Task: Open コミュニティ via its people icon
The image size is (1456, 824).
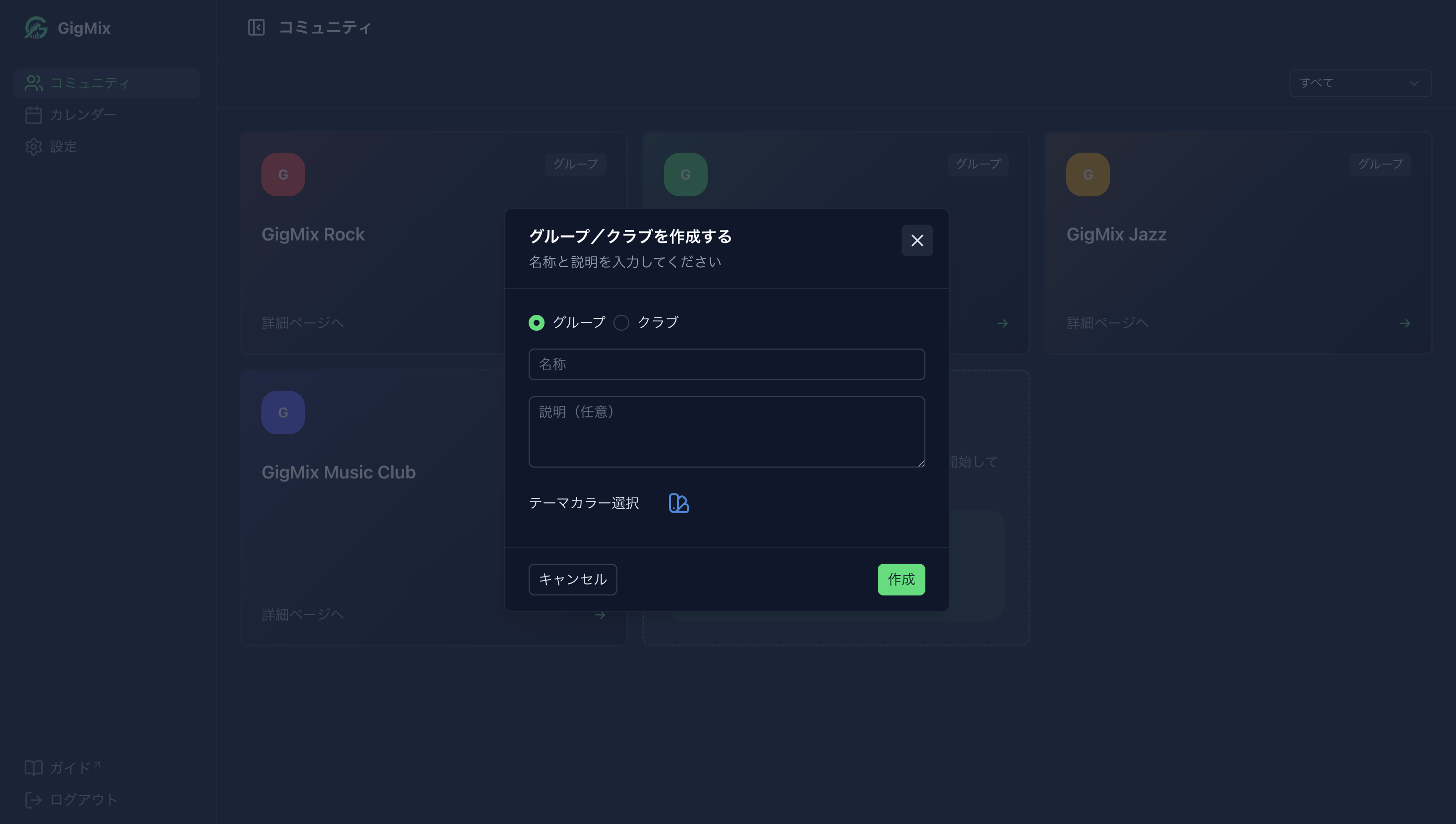Action: tap(33, 83)
